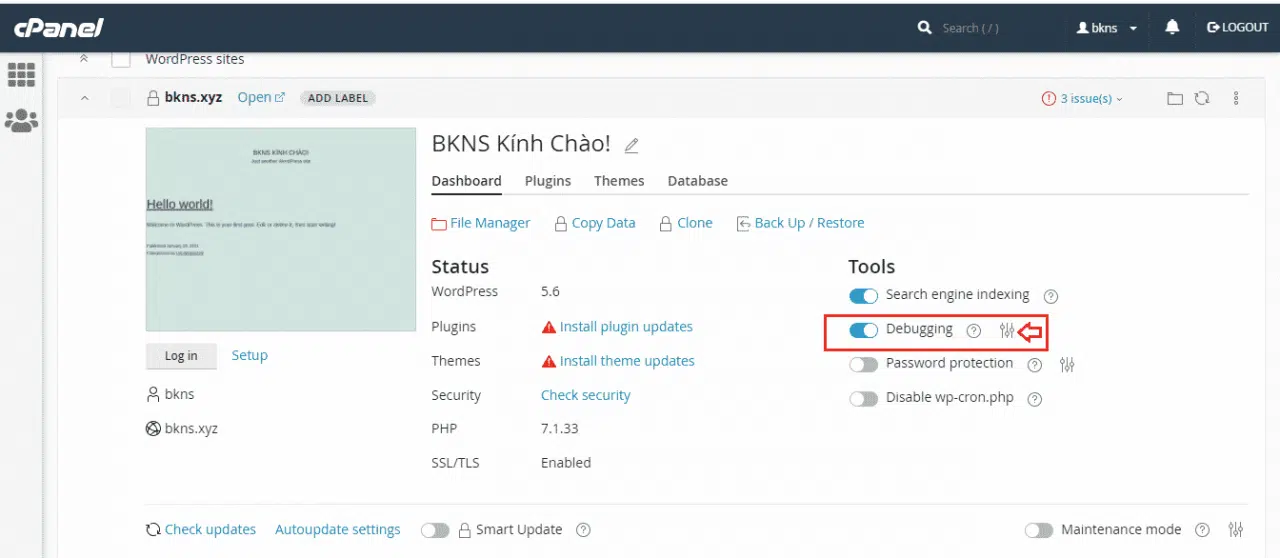The height and width of the screenshot is (558, 1280).
Task: Open the users icon in sidebar
Action: pos(21,121)
